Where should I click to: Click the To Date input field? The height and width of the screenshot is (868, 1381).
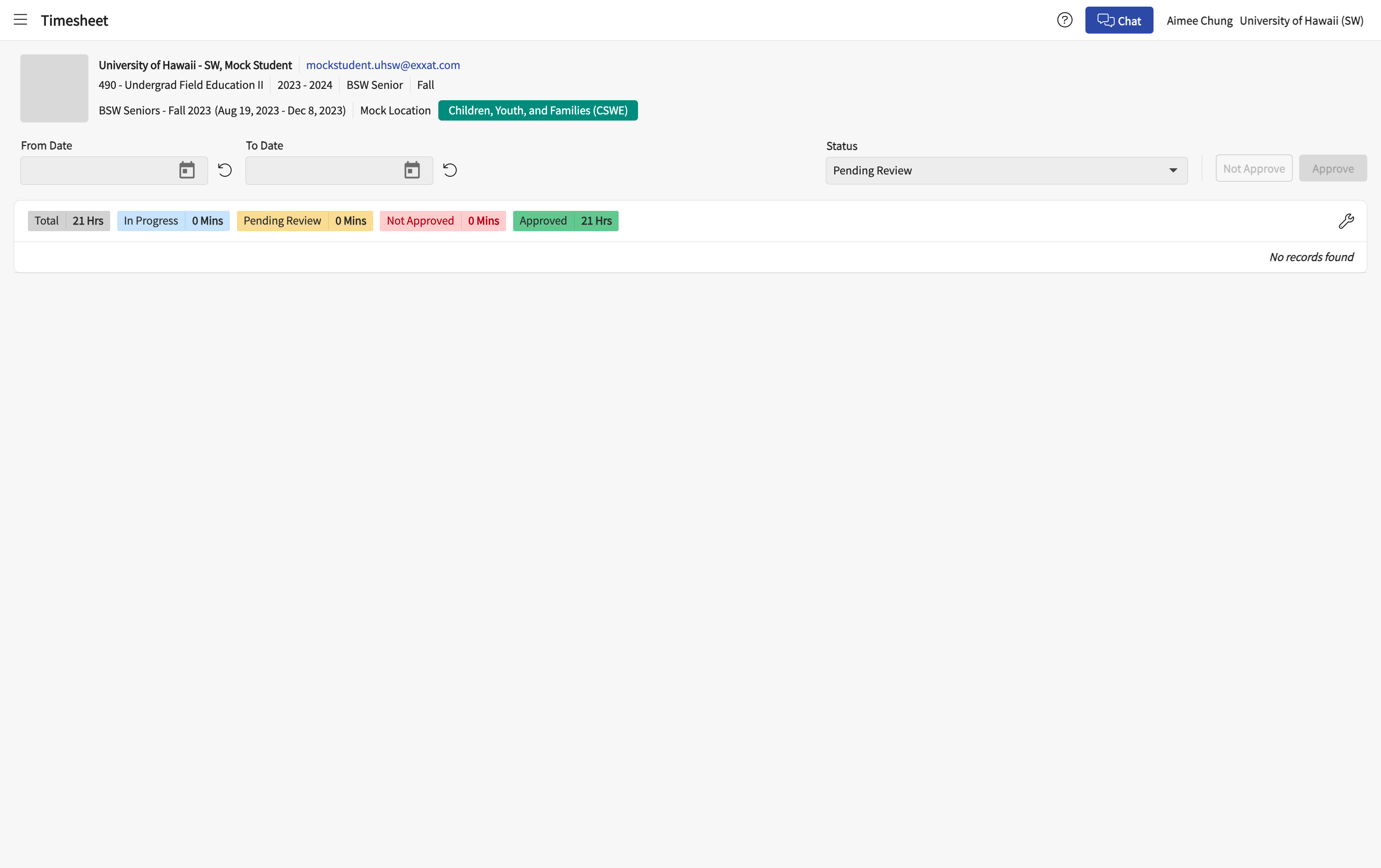339,170
